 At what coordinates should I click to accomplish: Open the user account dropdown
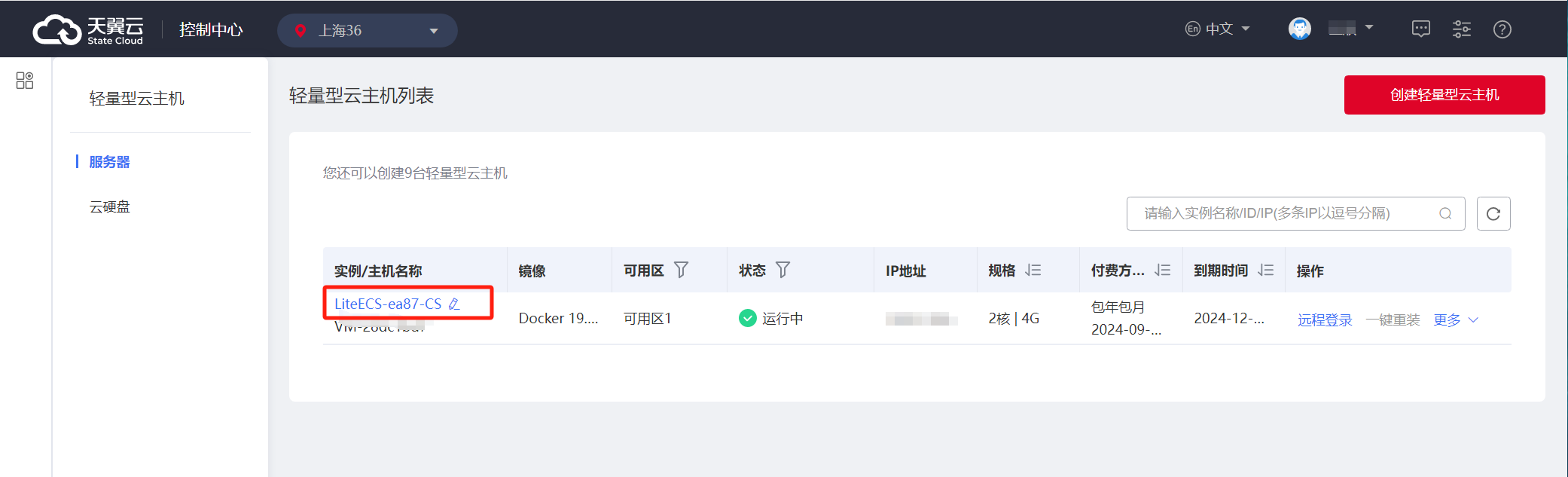pos(1332,29)
